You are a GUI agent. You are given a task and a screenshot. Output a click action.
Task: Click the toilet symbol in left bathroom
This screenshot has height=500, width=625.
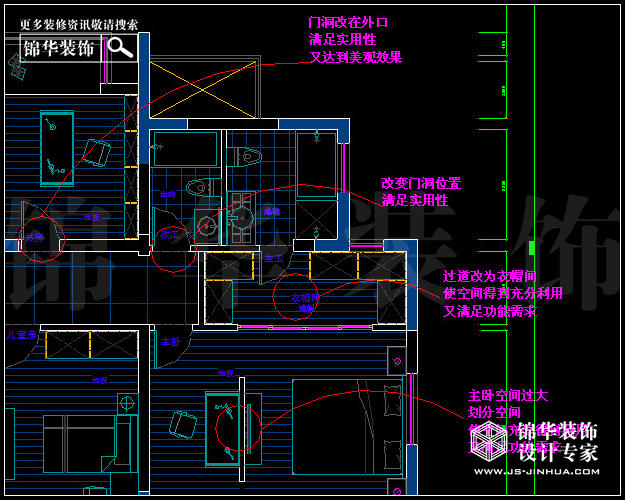click(x=198, y=187)
